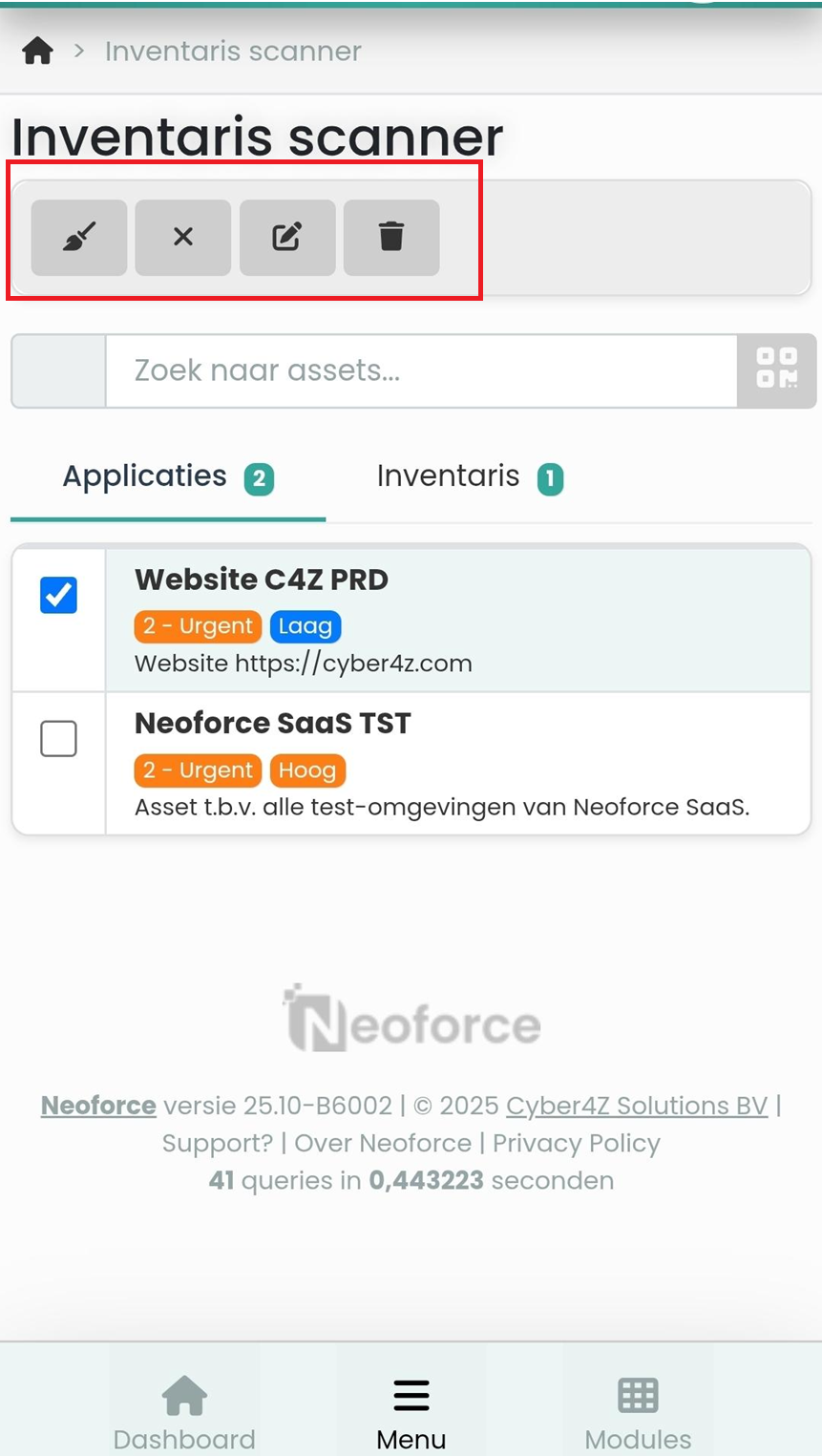Click the Cyber4Z Solutions BV link
Viewport: 822px width, 1456px height.
637,1106
